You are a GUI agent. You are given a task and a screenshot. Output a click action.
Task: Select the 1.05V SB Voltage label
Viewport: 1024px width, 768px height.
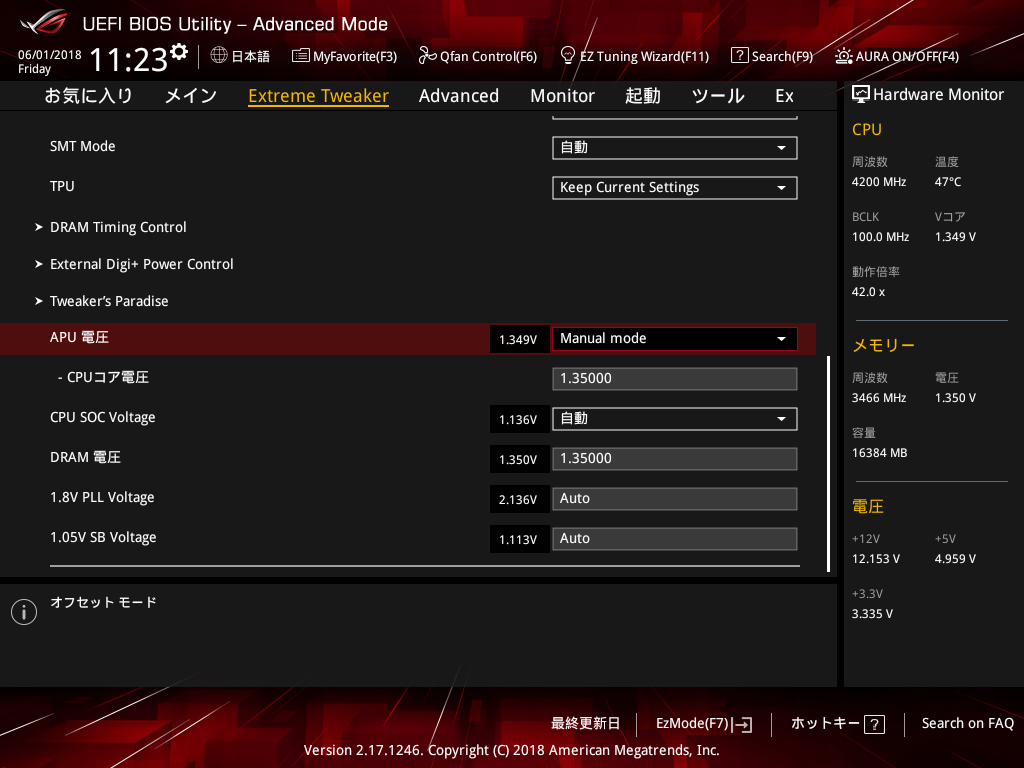click(103, 537)
